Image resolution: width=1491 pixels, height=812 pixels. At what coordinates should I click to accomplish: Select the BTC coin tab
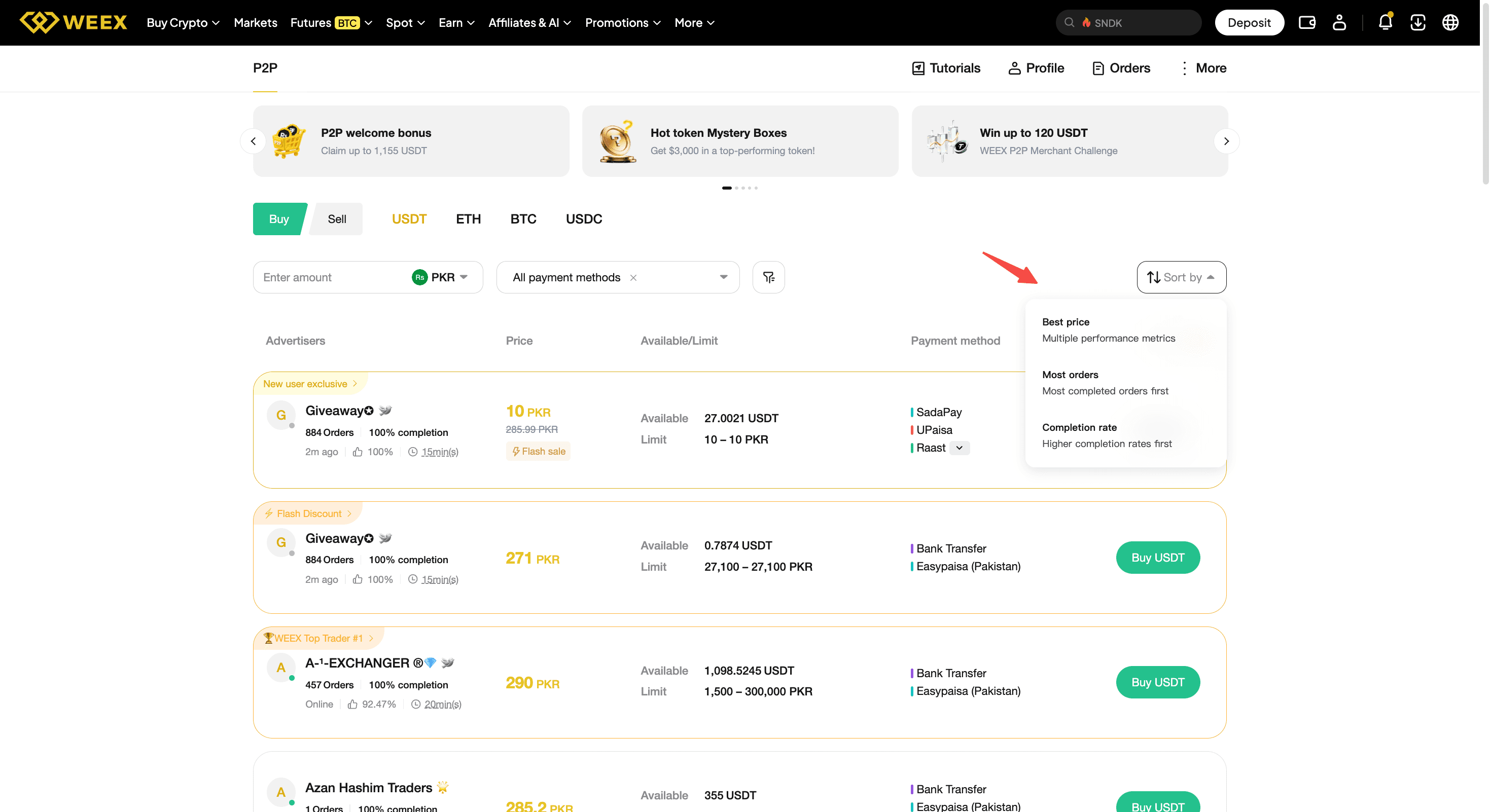[x=523, y=218]
